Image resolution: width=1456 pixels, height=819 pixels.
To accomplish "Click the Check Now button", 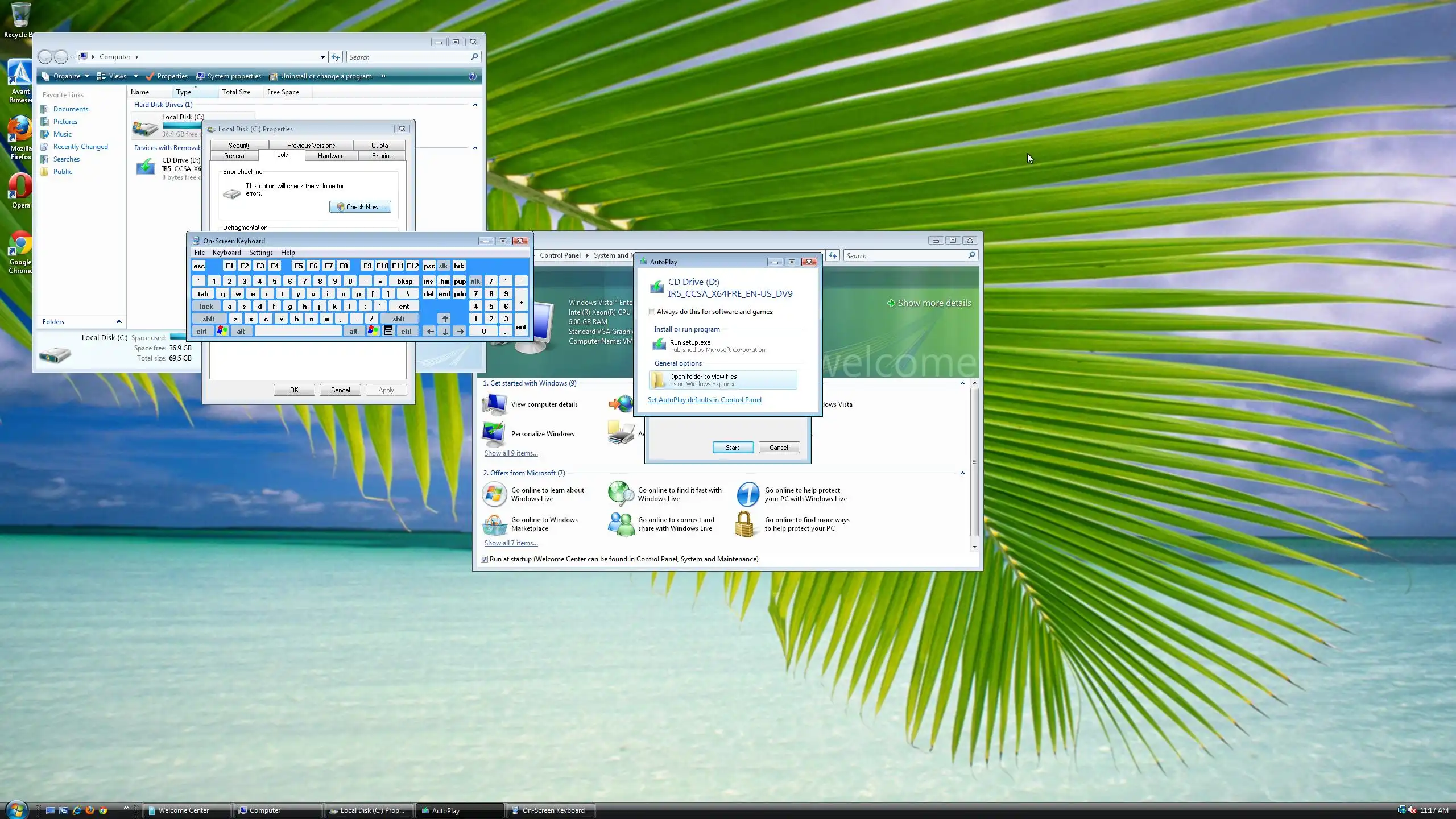I will 360,207.
